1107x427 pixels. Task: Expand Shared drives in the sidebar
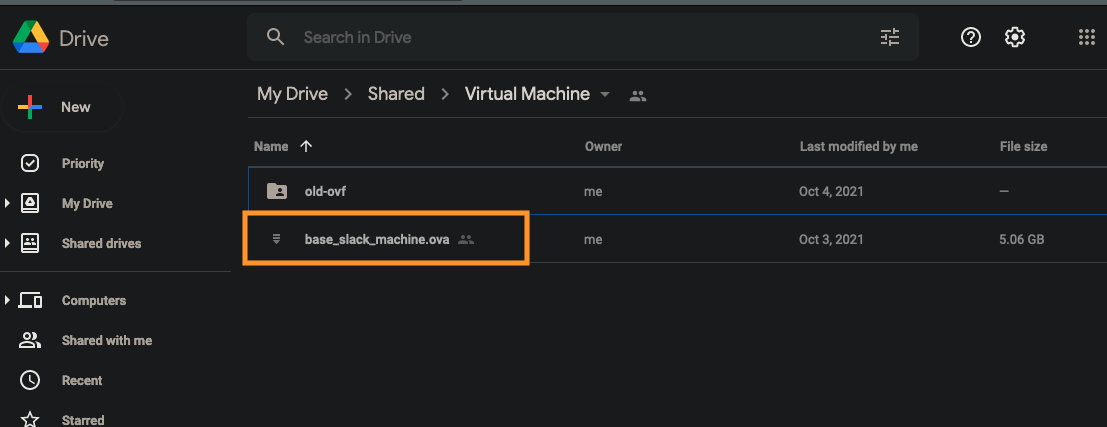[7, 243]
